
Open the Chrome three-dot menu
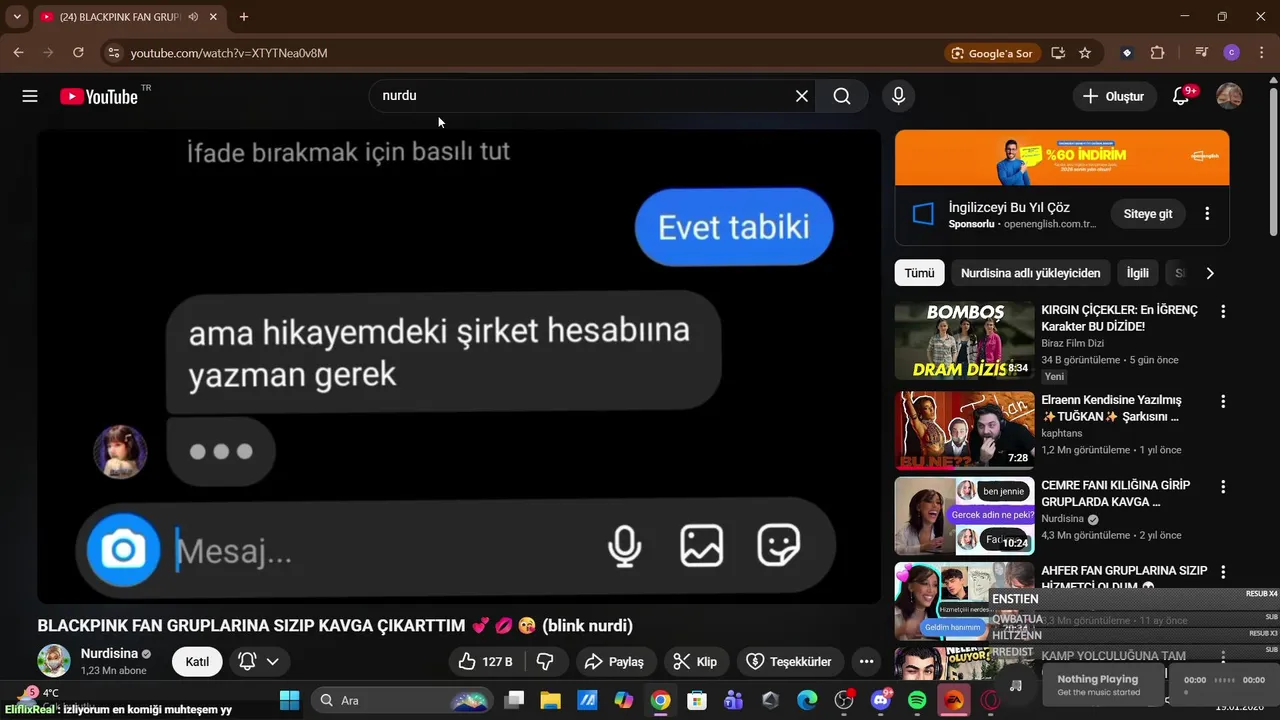point(1260,53)
